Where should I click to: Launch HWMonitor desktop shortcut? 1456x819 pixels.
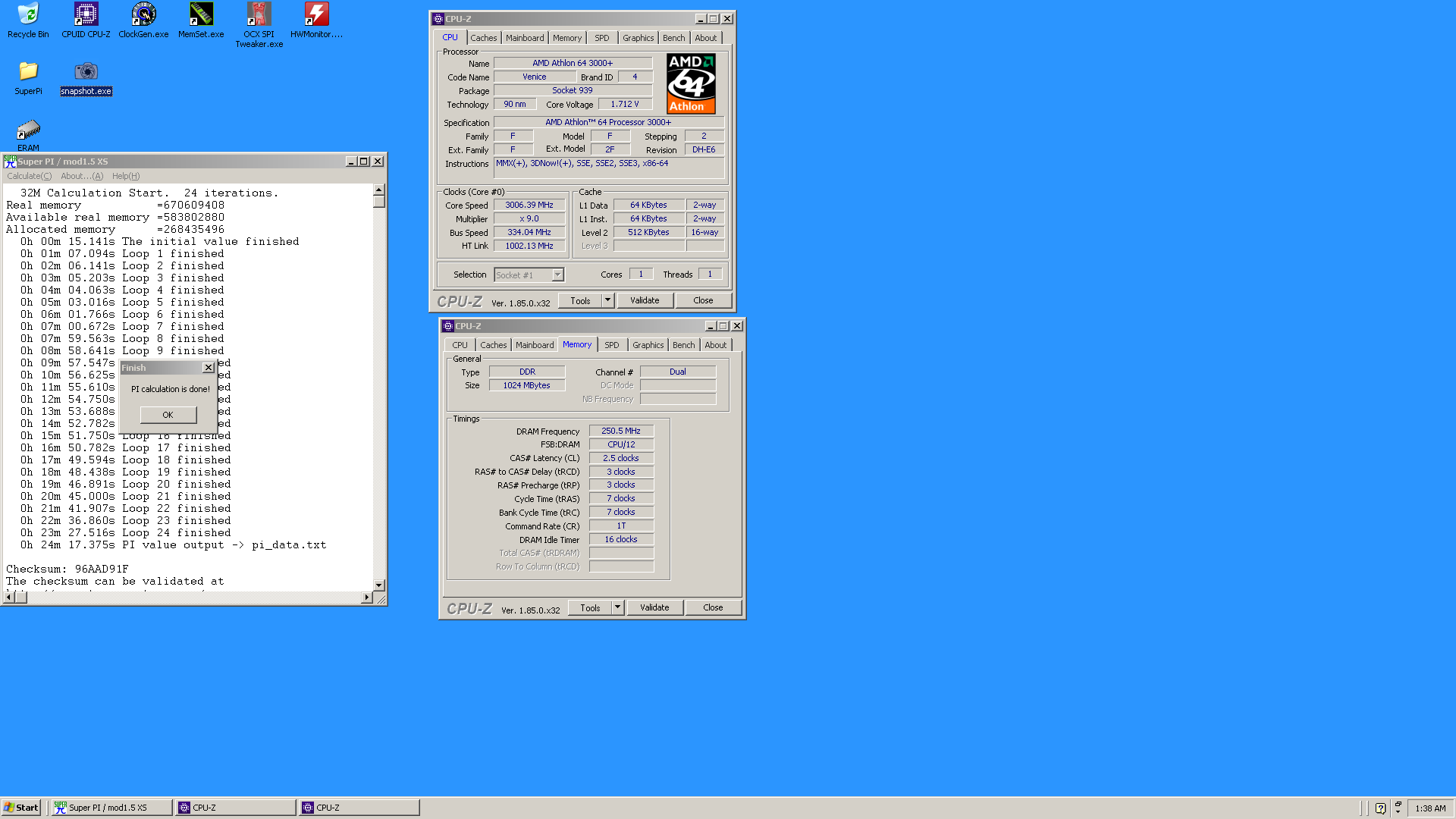coord(316,20)
